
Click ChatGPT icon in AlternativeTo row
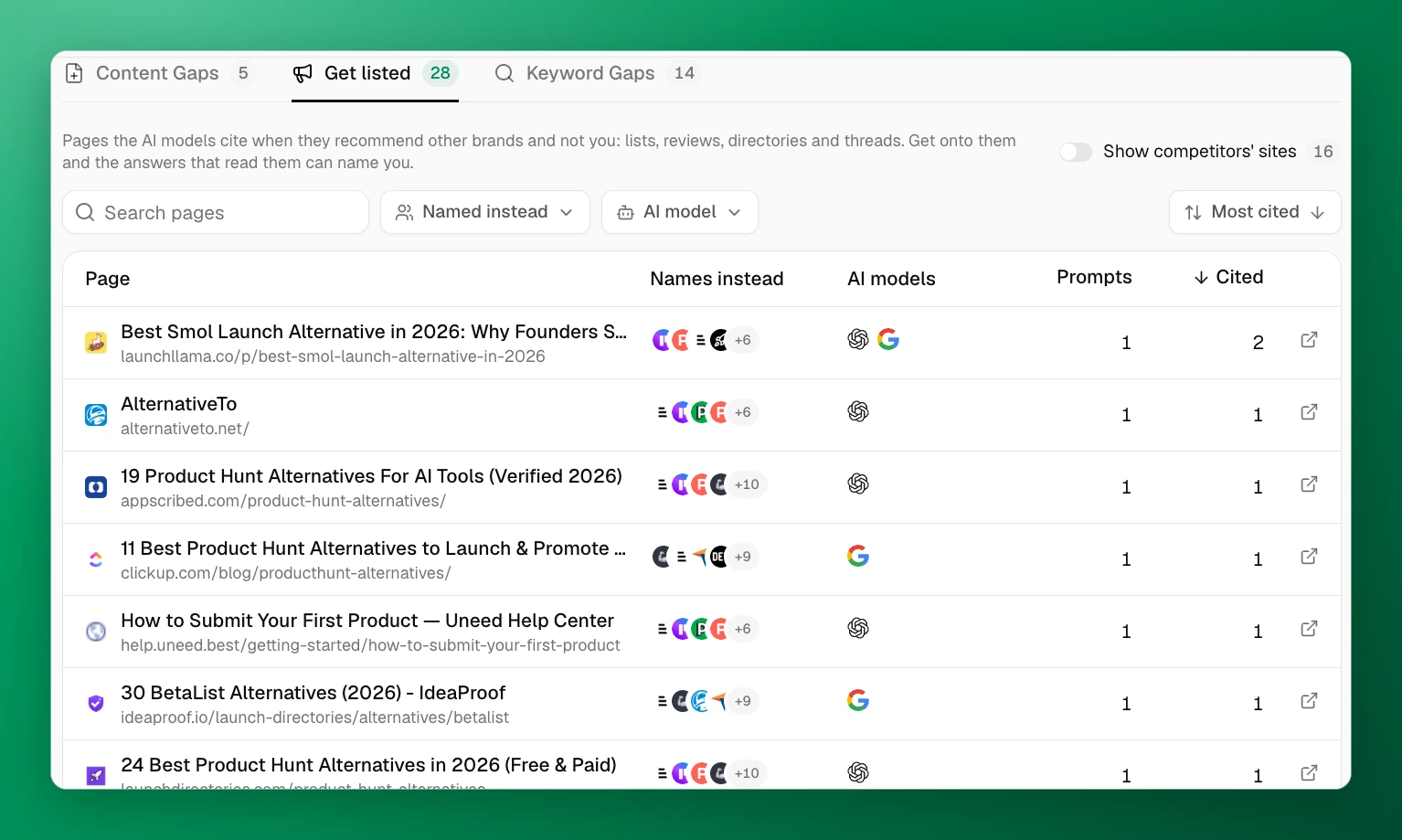[x=858, y=412]
